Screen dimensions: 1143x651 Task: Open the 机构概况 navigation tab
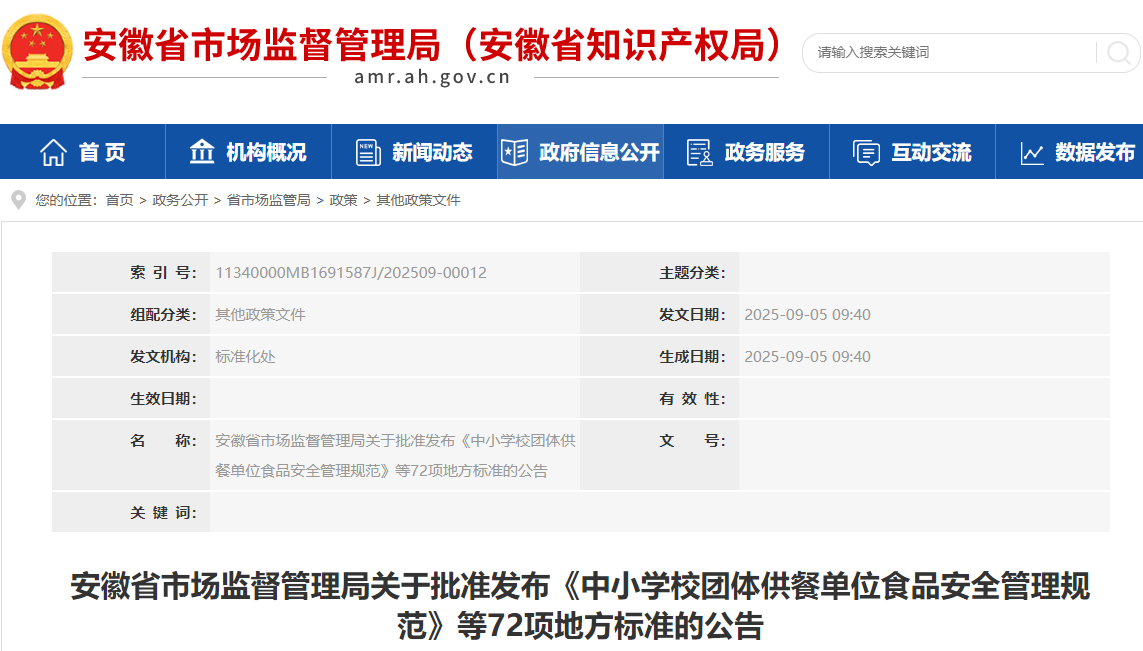point(249,152)
